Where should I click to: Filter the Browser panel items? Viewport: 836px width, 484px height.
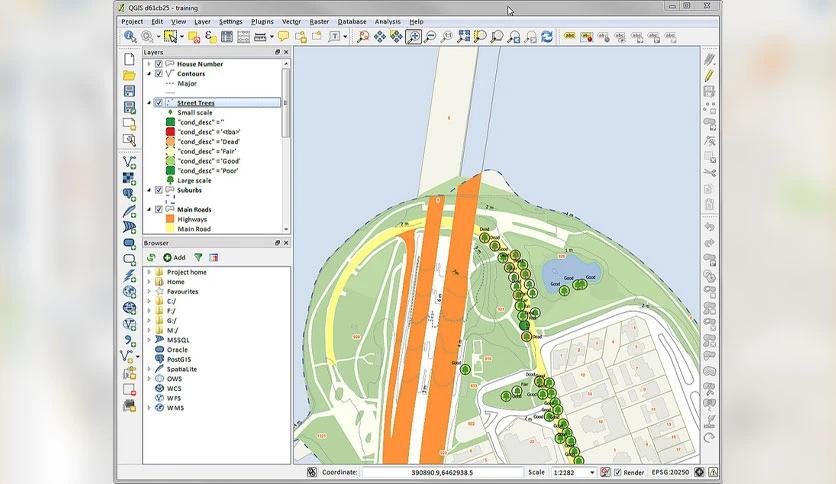198,257
